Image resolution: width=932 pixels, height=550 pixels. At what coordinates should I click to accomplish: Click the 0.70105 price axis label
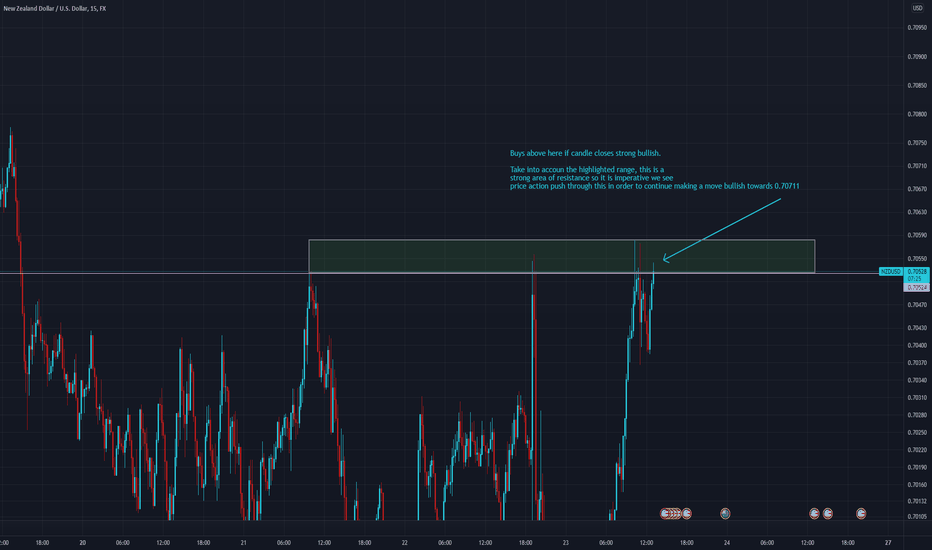917,516
